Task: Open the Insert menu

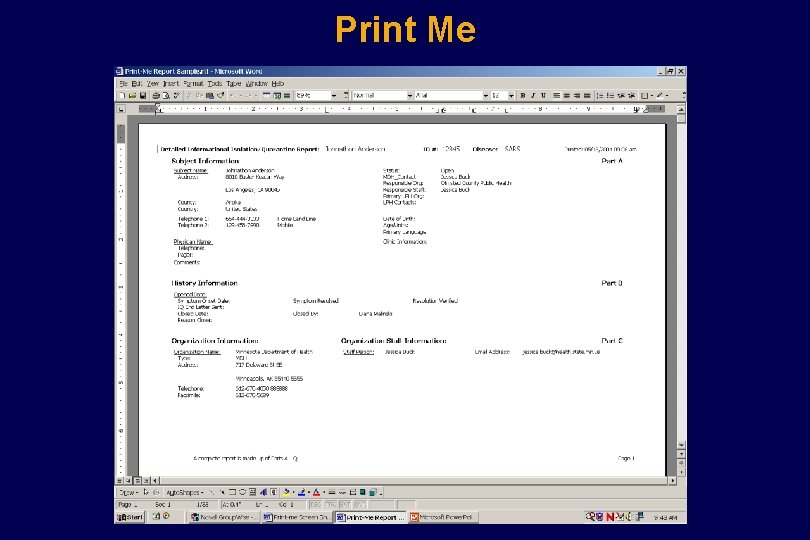Action: [170, 83]
